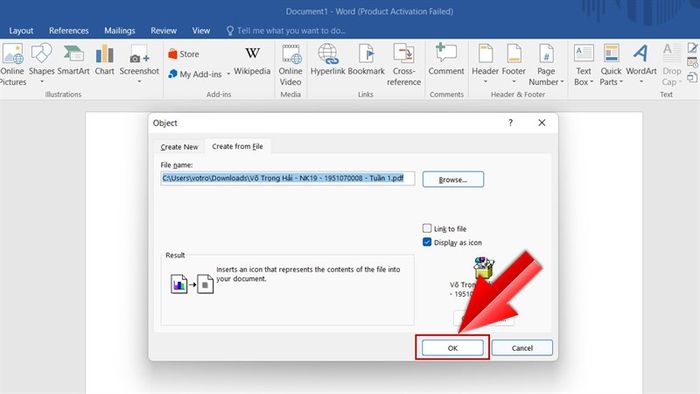
Task: Switch to the Review ribbon tab
Action: coord(163,31)
